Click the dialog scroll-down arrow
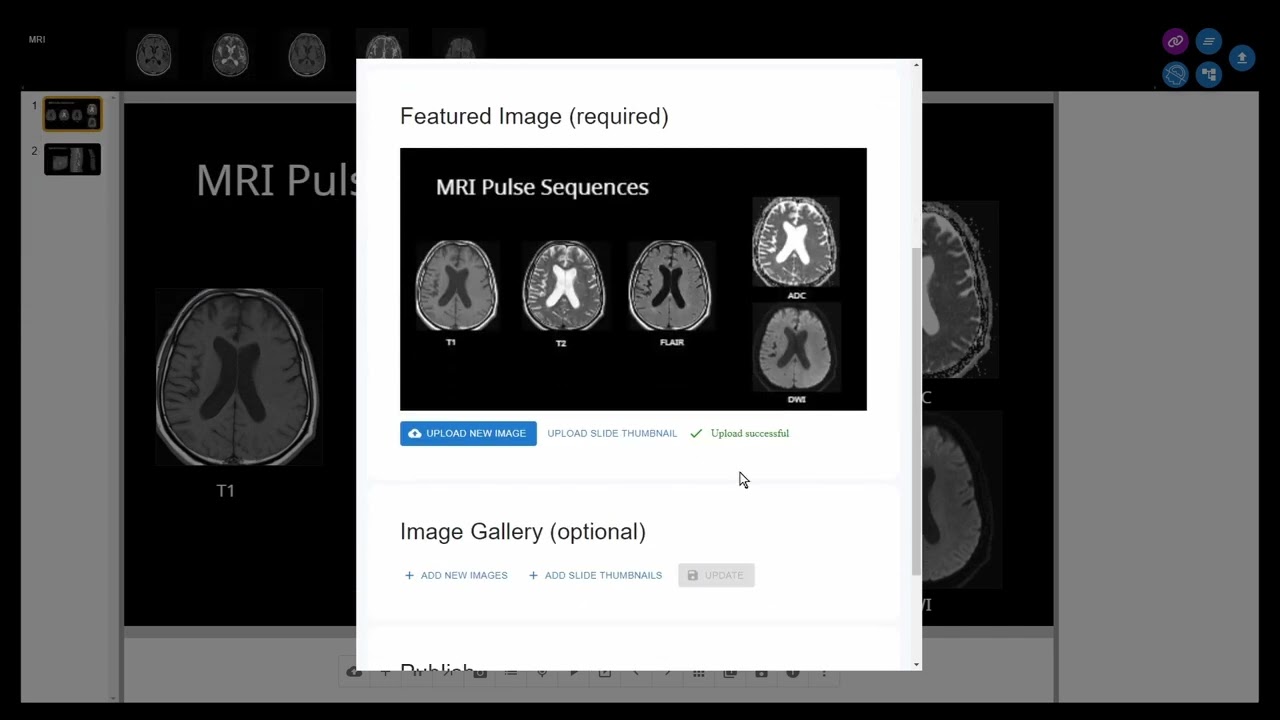 (916, 664)
